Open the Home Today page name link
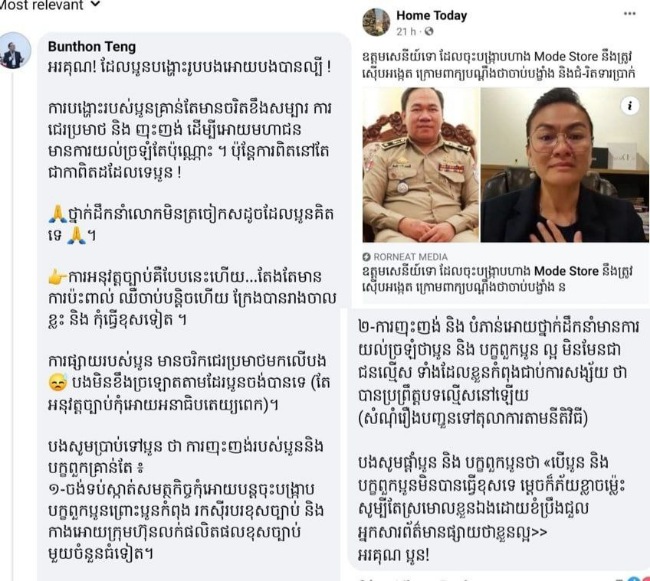 coord(432,15)
